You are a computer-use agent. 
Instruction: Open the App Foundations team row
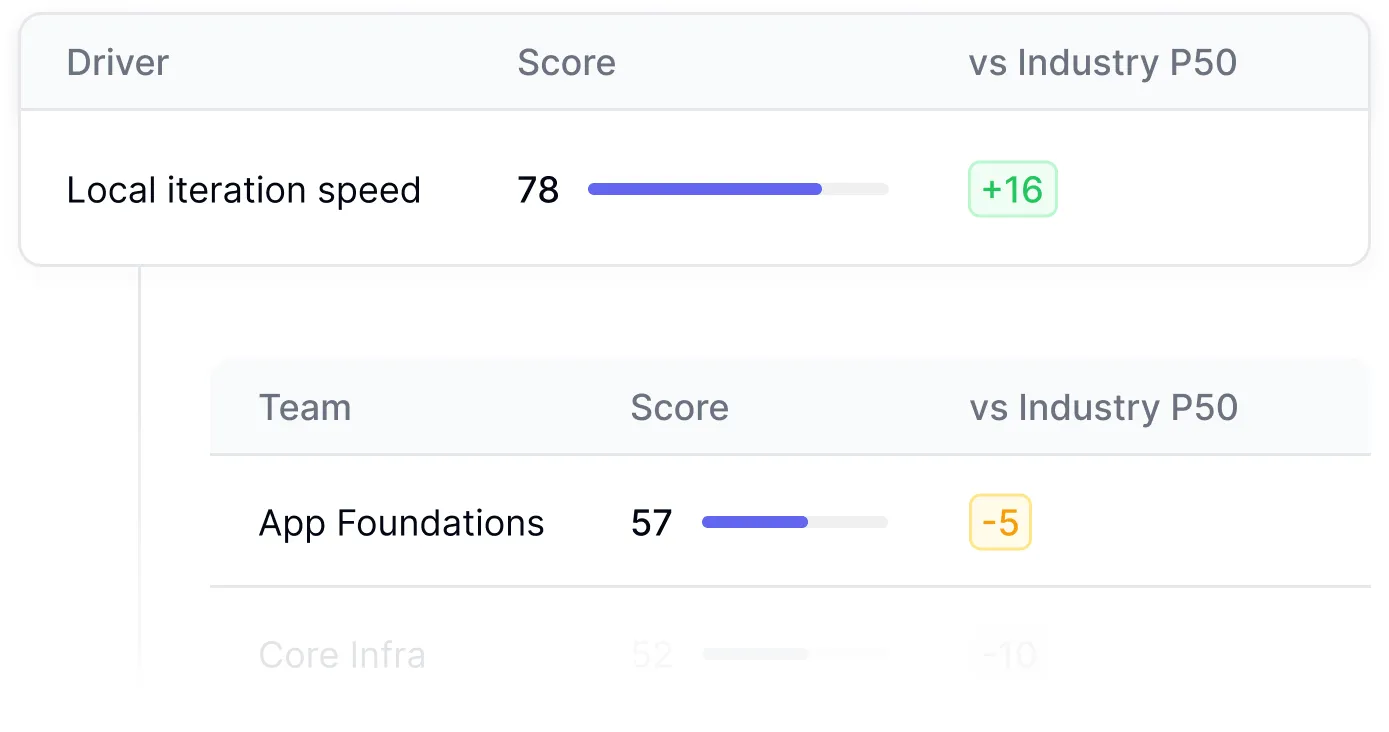pyautogui.click(x=401, y=523)
